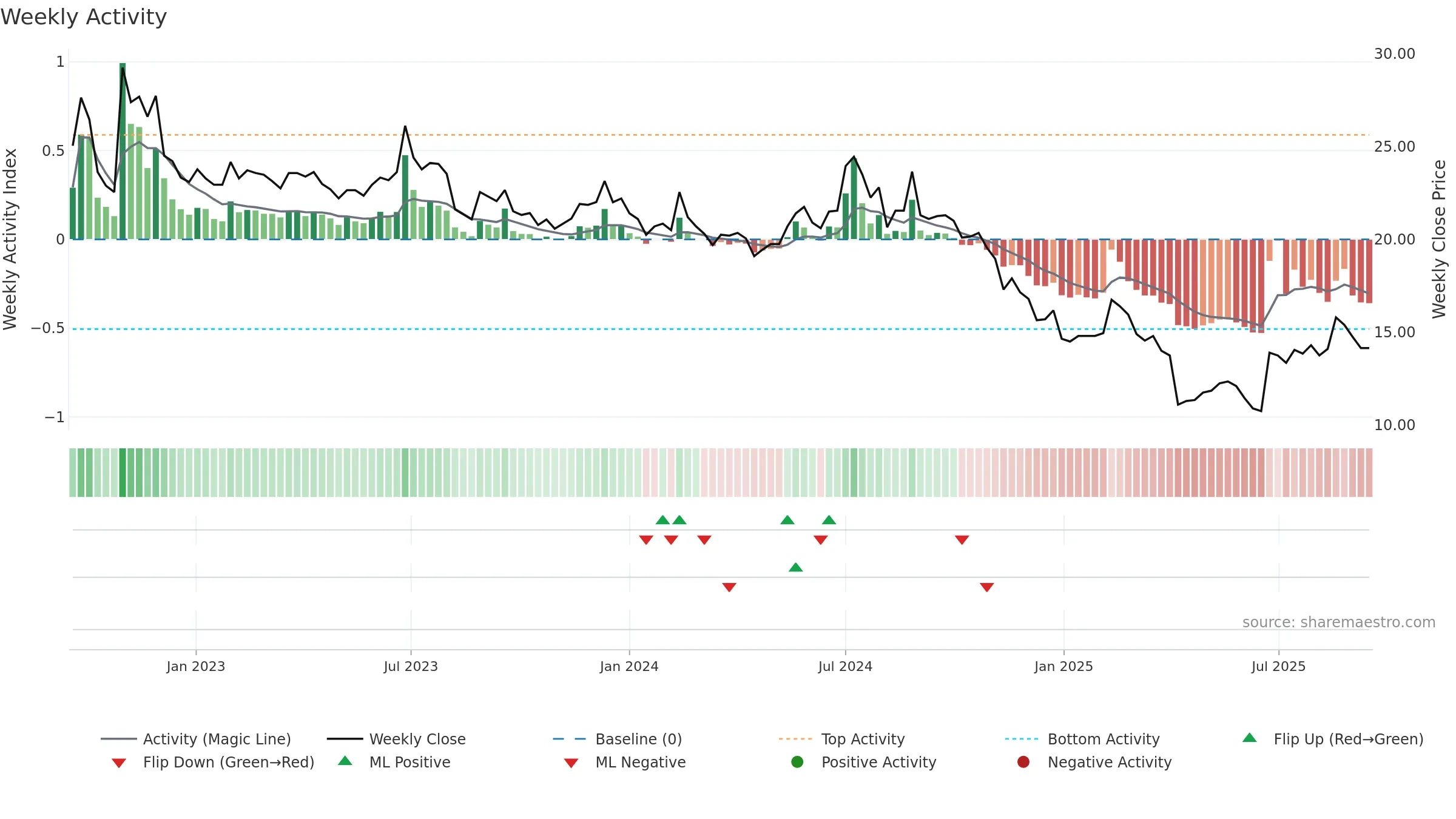This screenshot has height=819, width=1456.
Task: Click the Negative Activity red circle icon
Action: point(1023,762)
